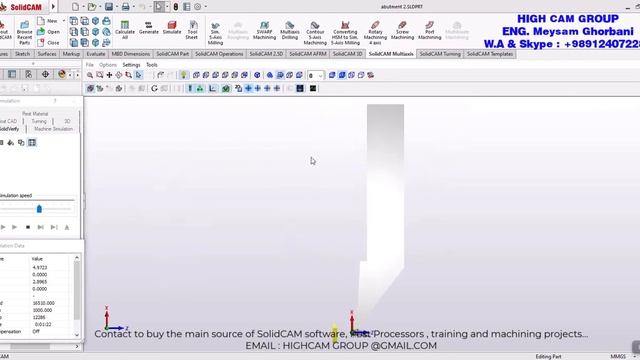Screen dimensions: 640x360
Task: Play the simulation
Action: [x=15, y=227]
